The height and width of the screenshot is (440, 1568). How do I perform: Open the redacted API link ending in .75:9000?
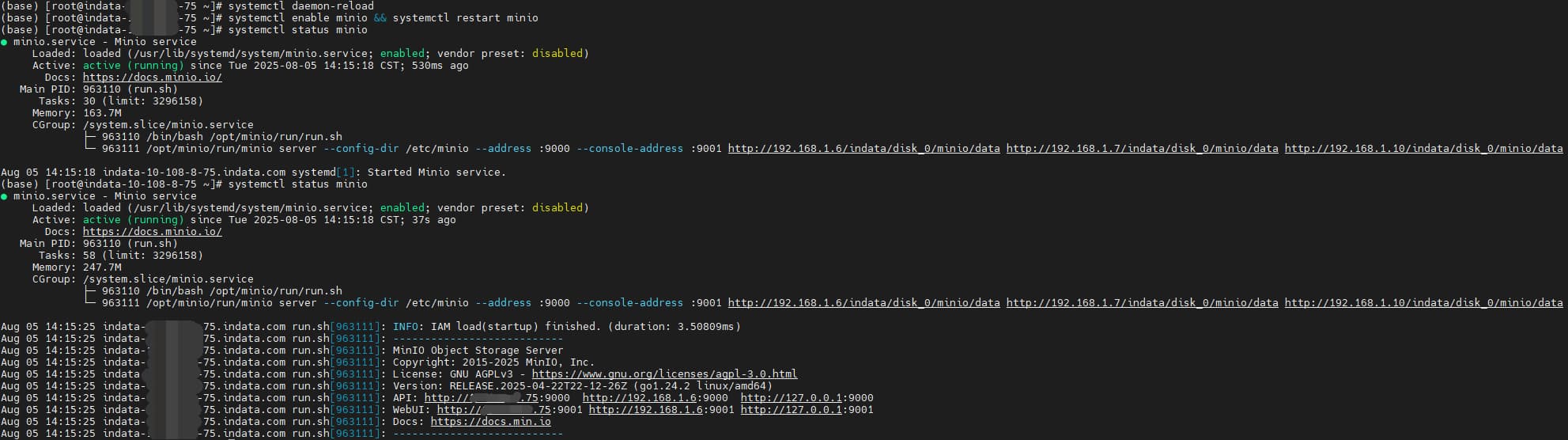pos(497,397)
